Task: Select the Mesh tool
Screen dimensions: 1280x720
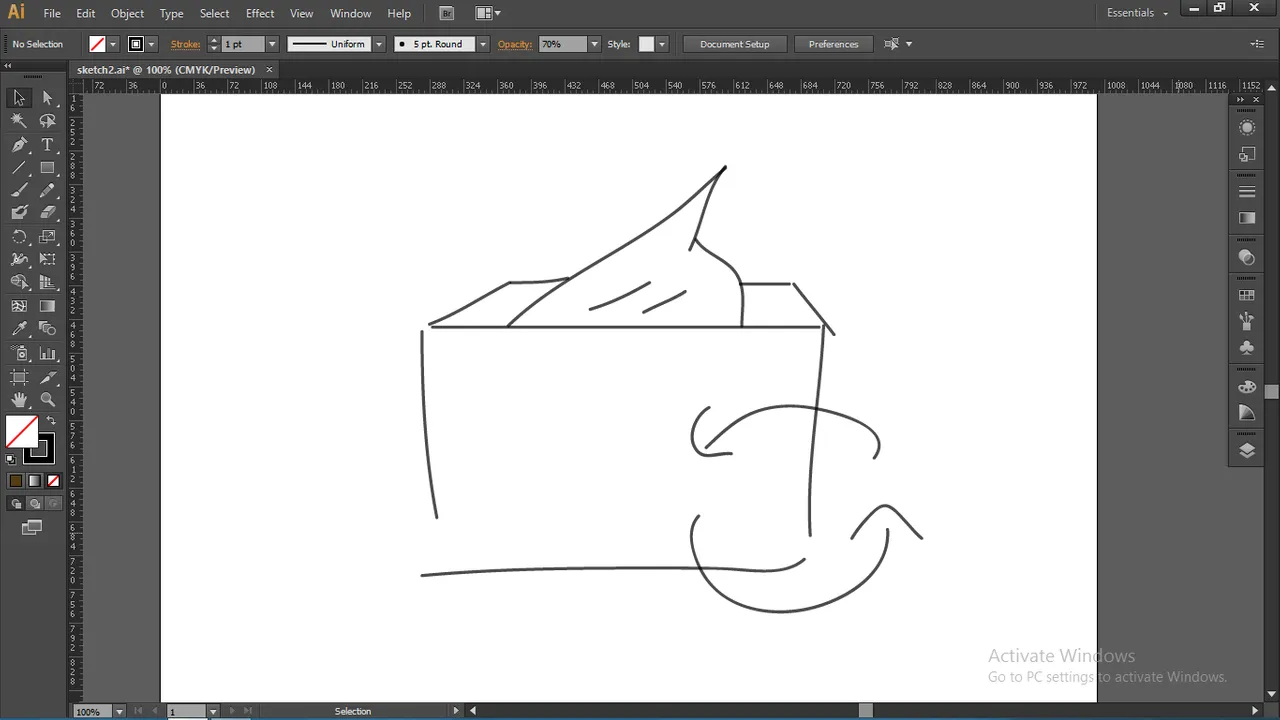Action: tap(19, 306)
